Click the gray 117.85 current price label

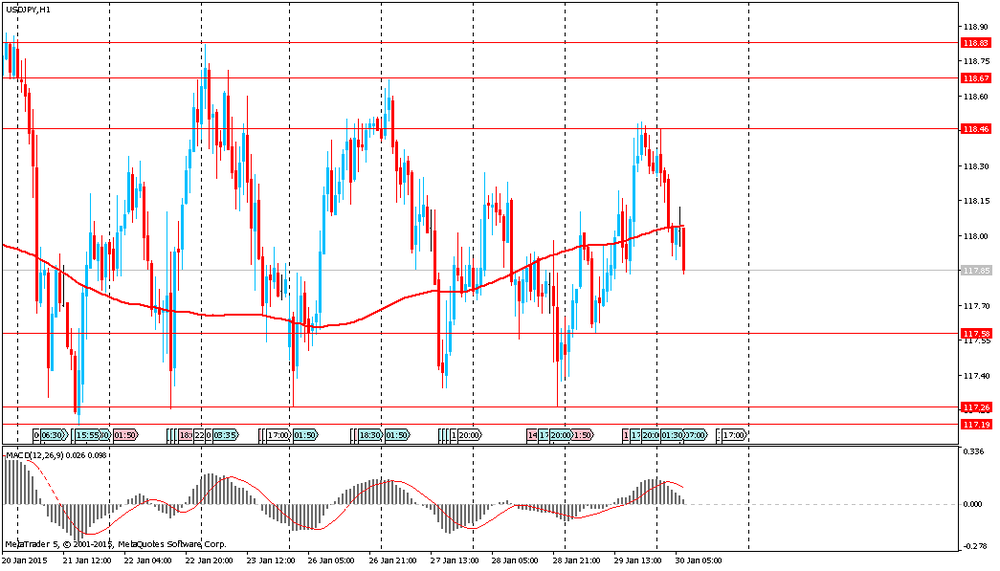click(974, 271)
